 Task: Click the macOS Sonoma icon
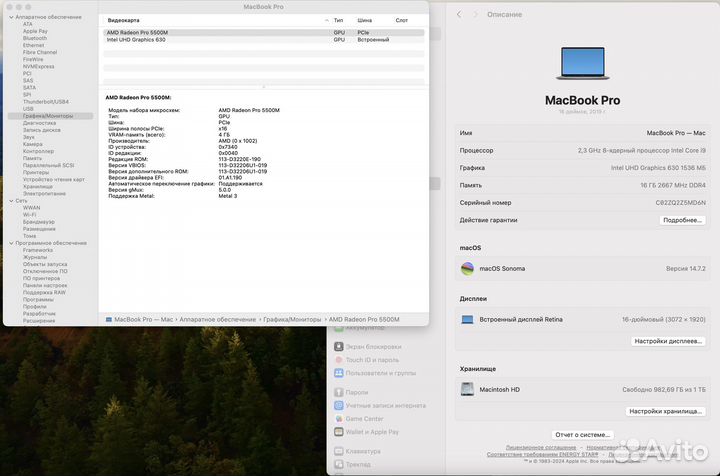467,269
